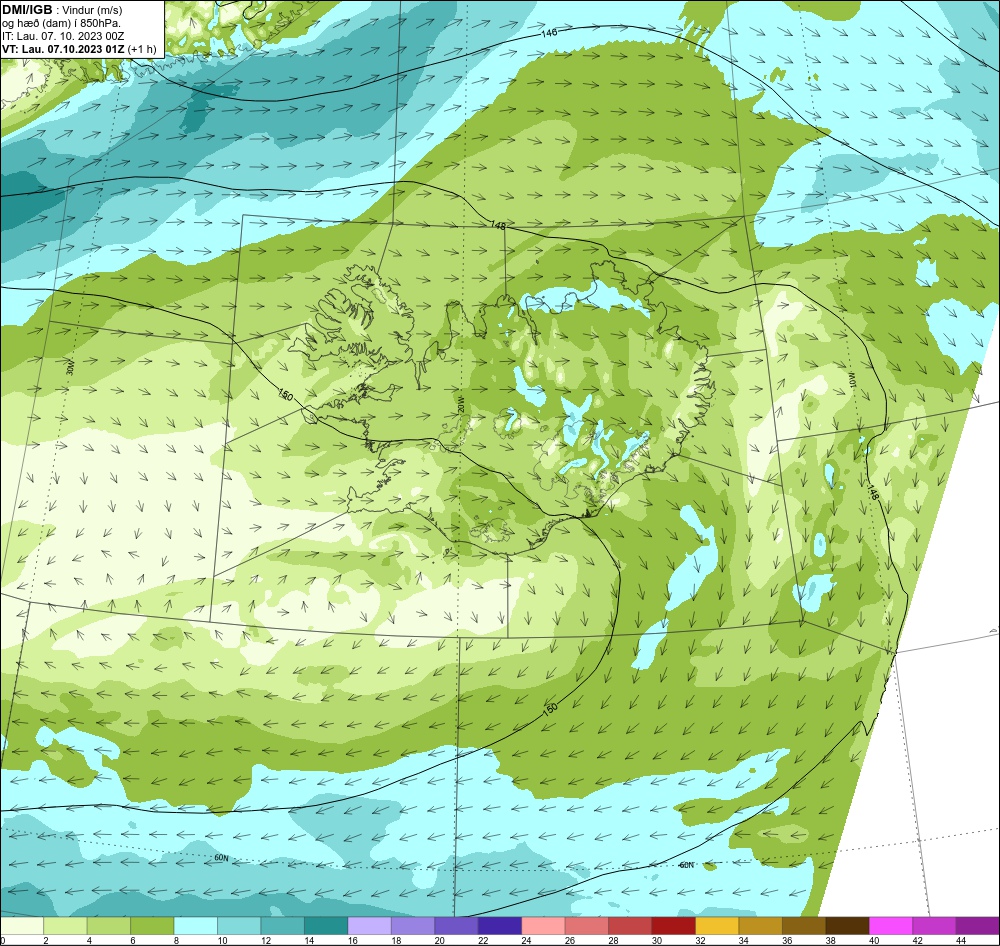1000x946 pixels.
Task: Click the legend number '24'
Action: click(x=526, y=940)
